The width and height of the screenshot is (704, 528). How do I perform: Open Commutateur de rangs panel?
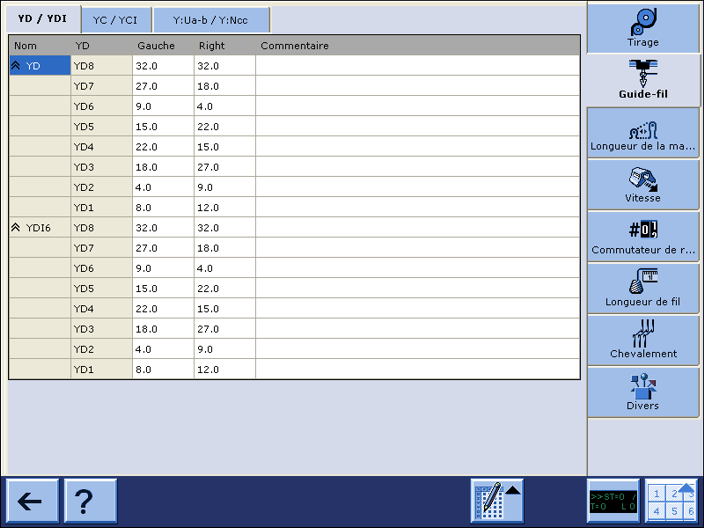coord(642,236)
